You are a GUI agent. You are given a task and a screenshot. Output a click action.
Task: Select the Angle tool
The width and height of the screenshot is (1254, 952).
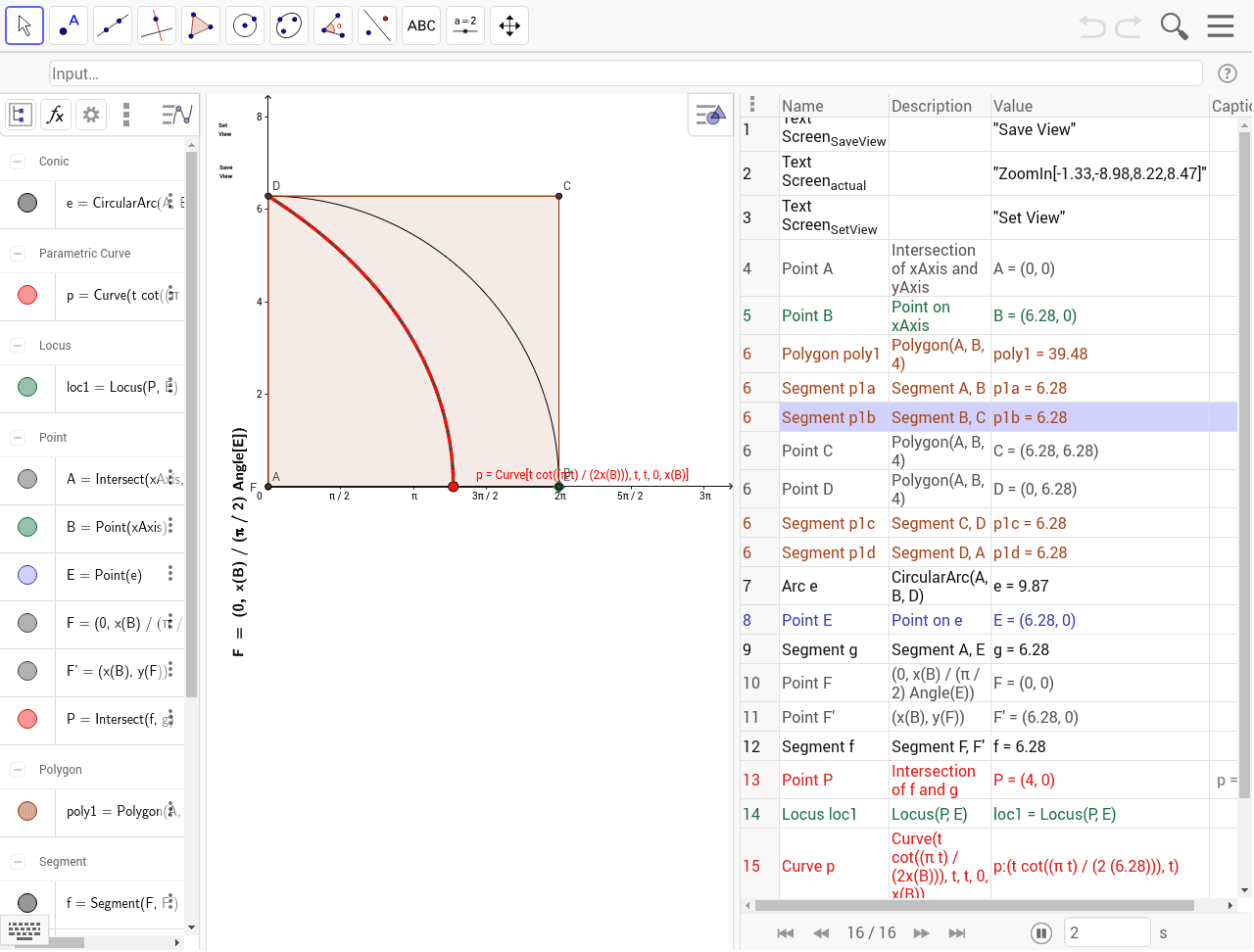333,25
